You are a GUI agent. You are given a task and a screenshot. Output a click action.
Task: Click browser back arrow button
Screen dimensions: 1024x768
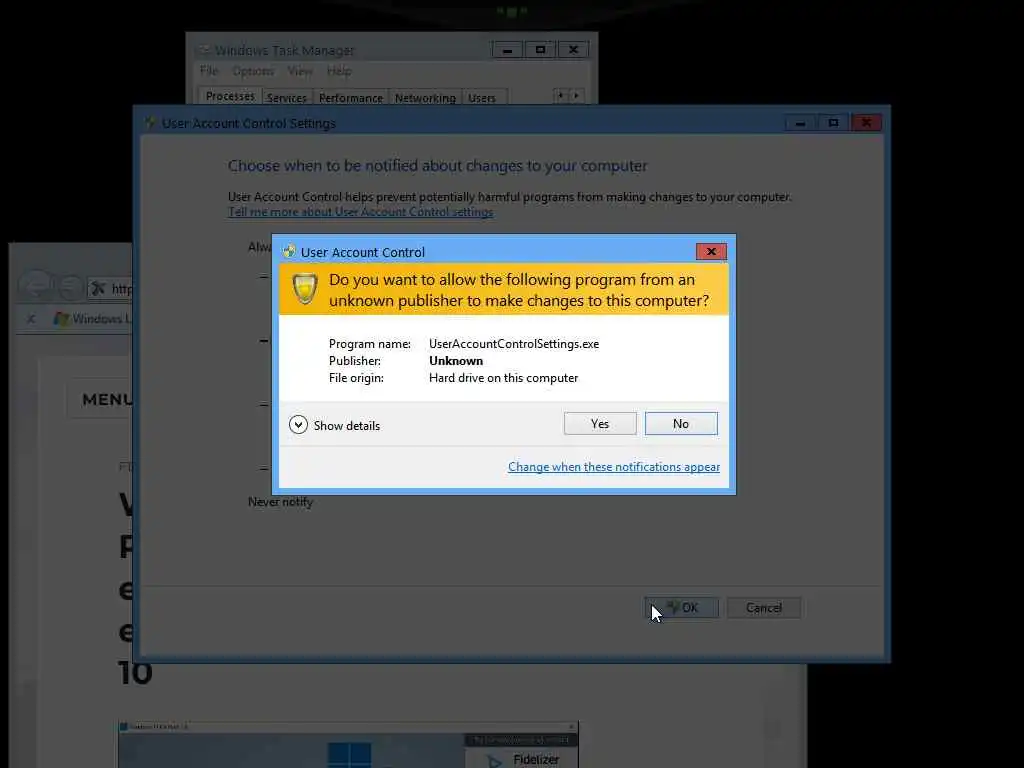pos(35,286)
